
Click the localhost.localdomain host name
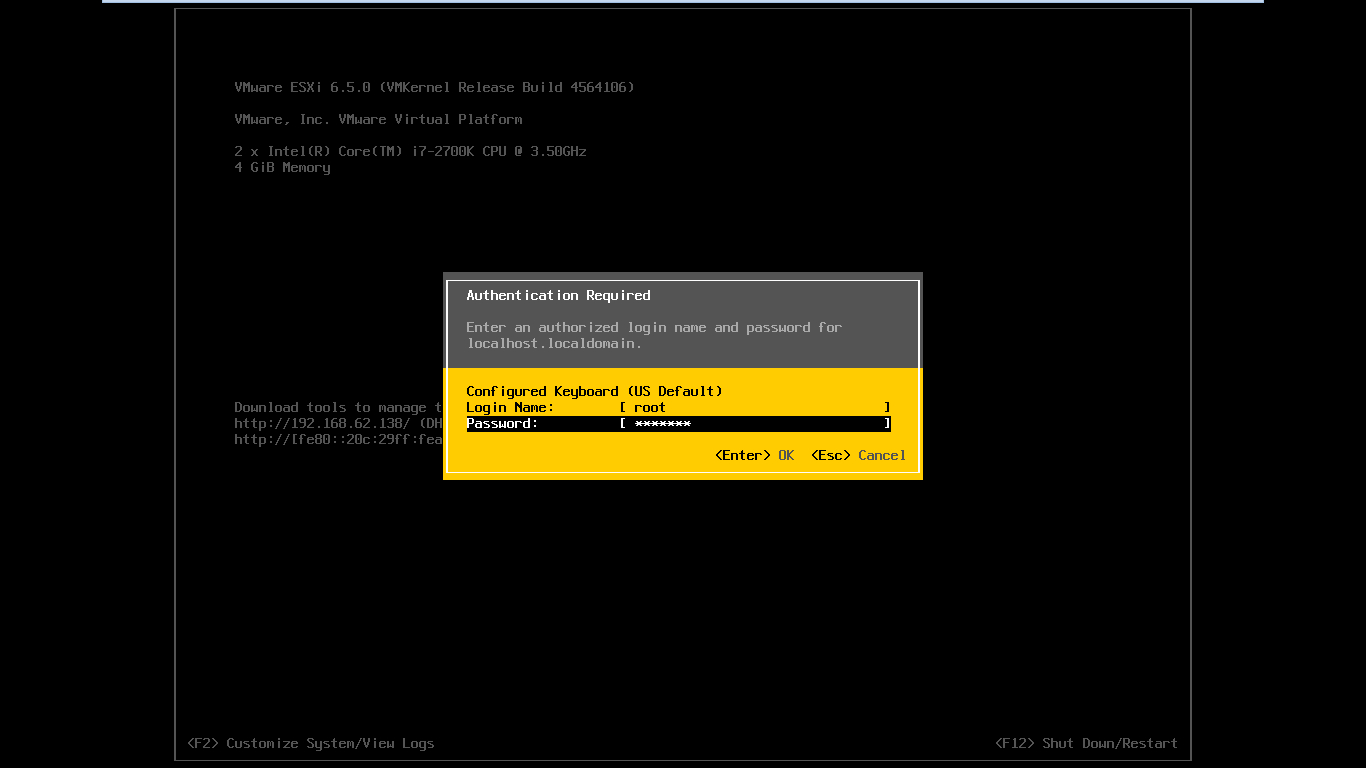[x=554, y=343]
